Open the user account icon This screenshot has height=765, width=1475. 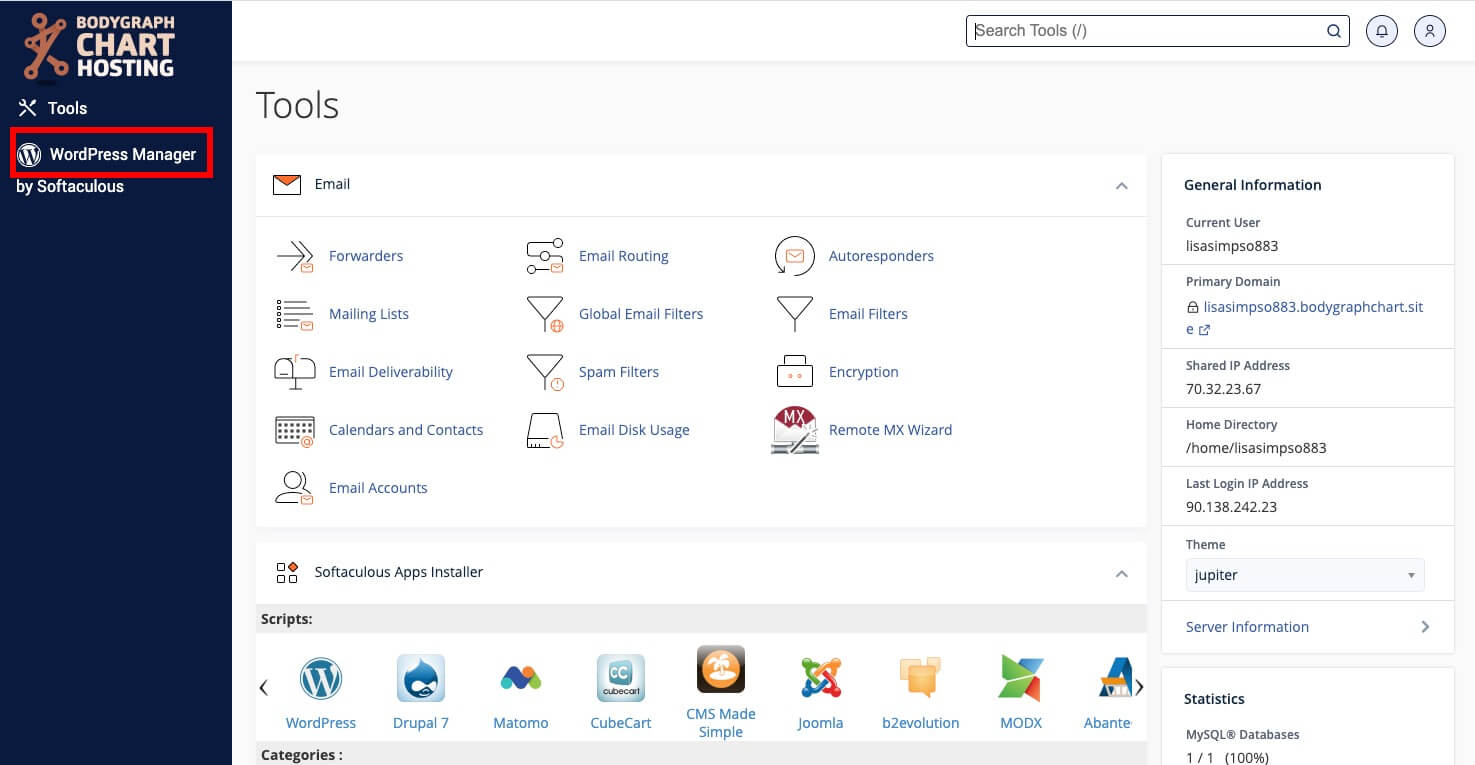coord(1430,31)
